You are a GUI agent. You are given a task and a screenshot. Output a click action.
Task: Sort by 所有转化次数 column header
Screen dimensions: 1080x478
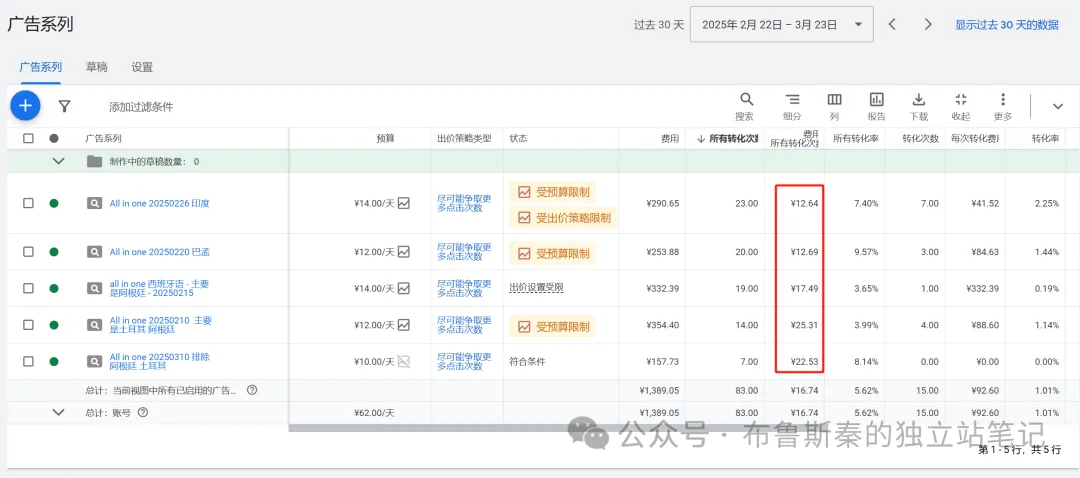(x=729, y=138)
